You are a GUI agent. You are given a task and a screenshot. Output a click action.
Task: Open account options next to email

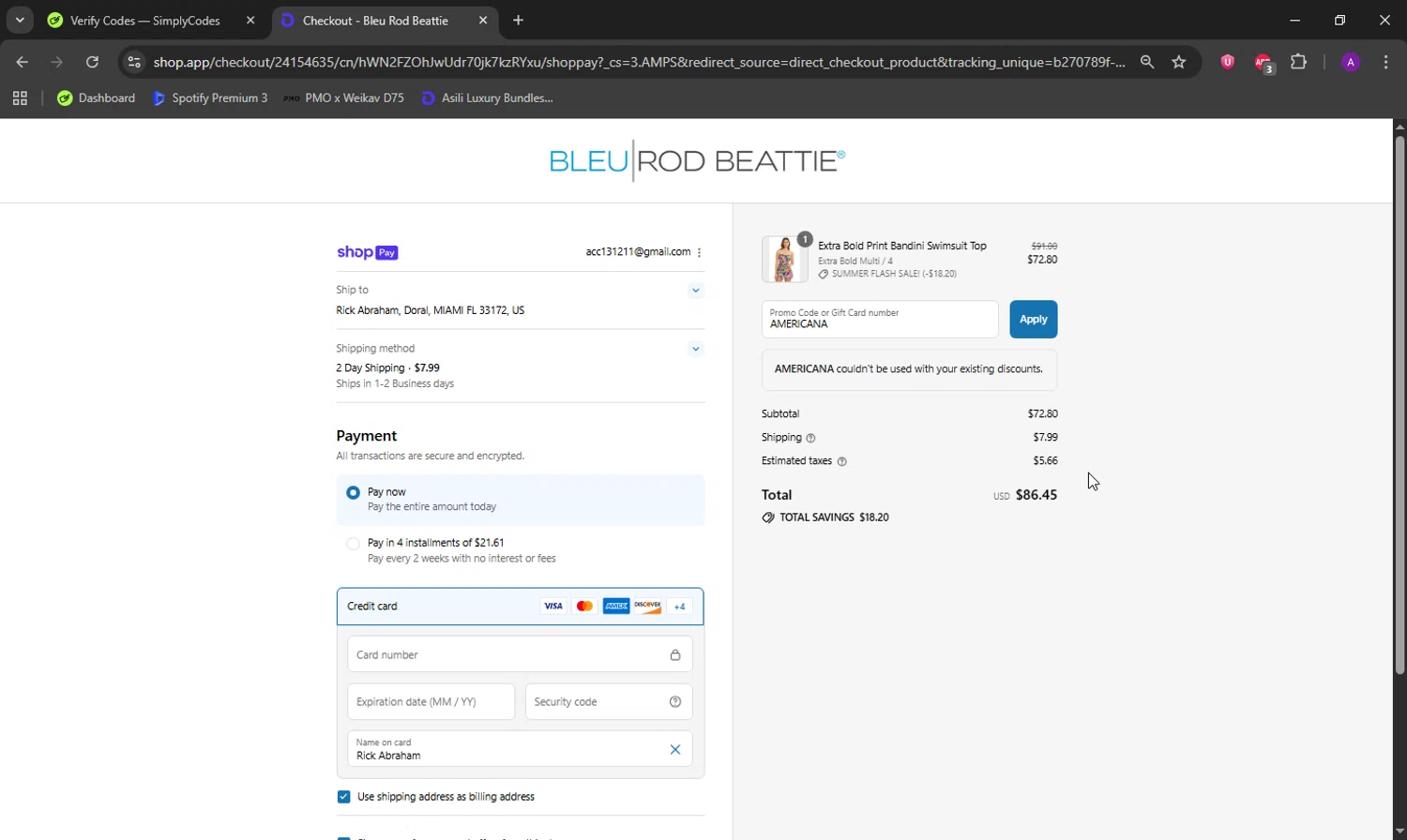tap(700, 252)
